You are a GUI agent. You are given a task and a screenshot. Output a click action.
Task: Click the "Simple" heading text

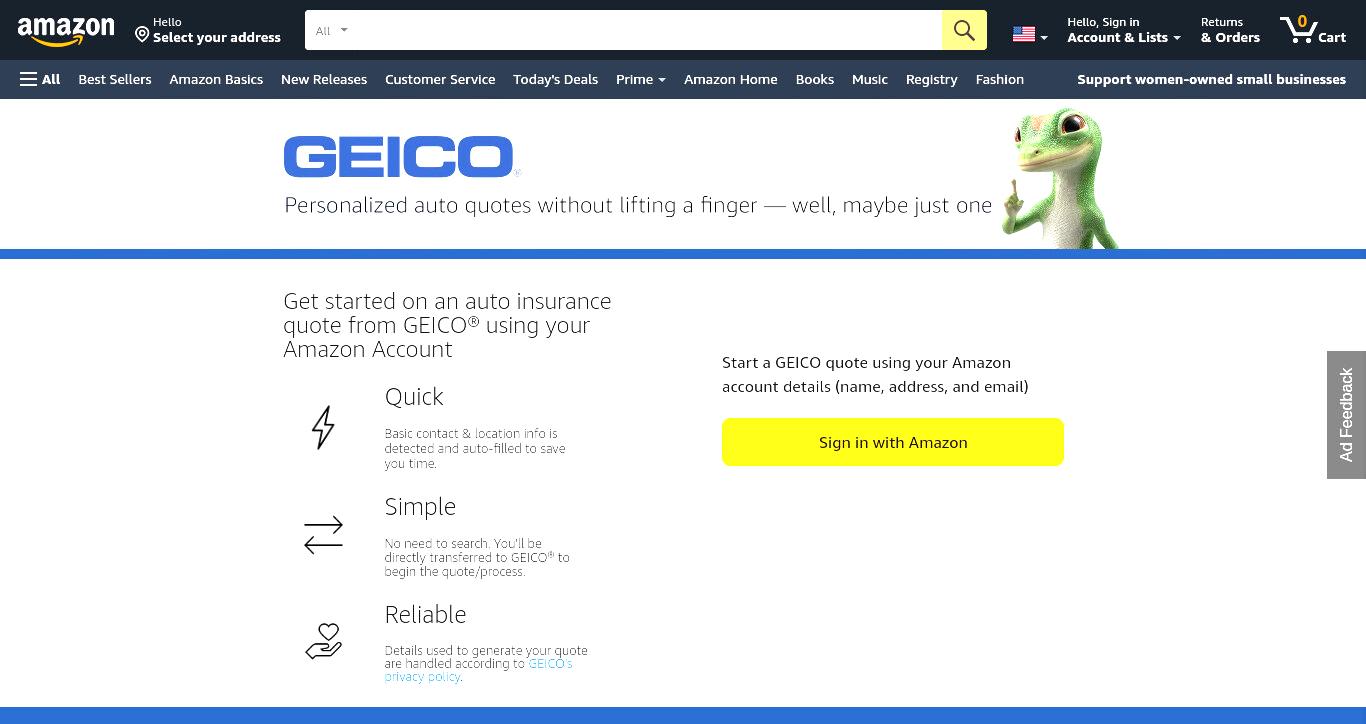[x=420, y=507]
